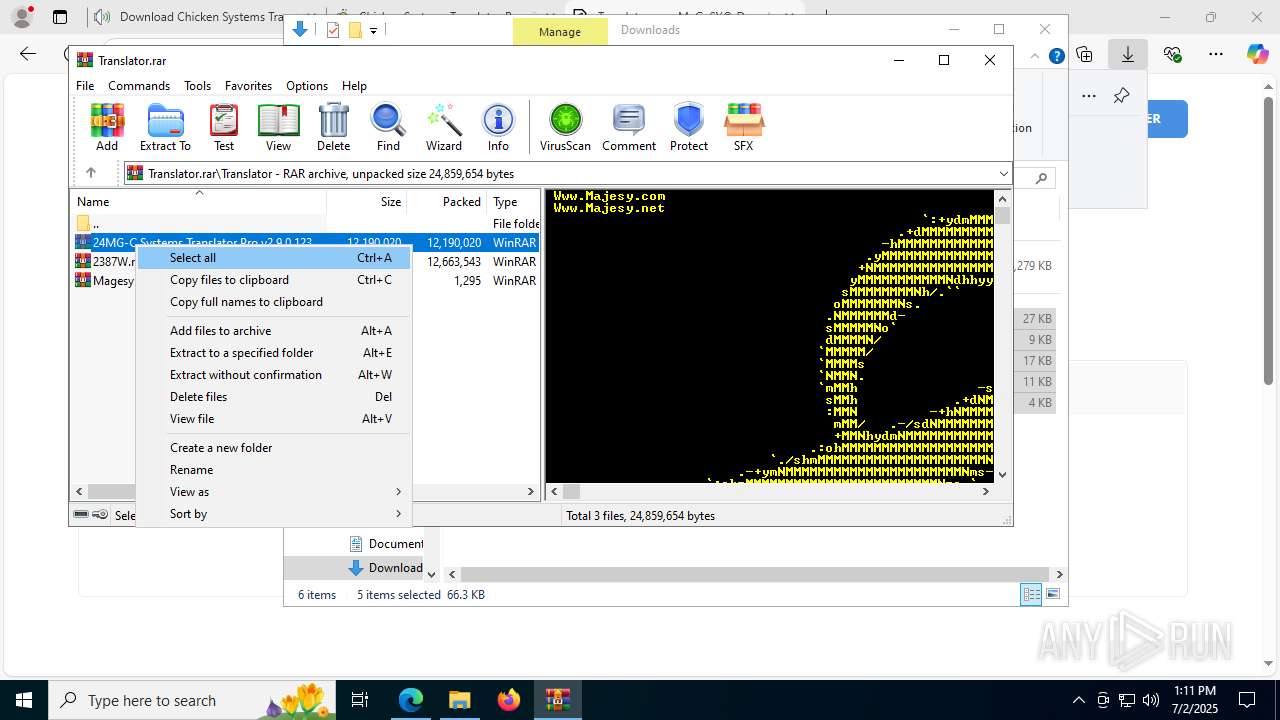Open File Explorer from taskbar
This screenshot has width=1280, height=720.
[x=459, y=700]
